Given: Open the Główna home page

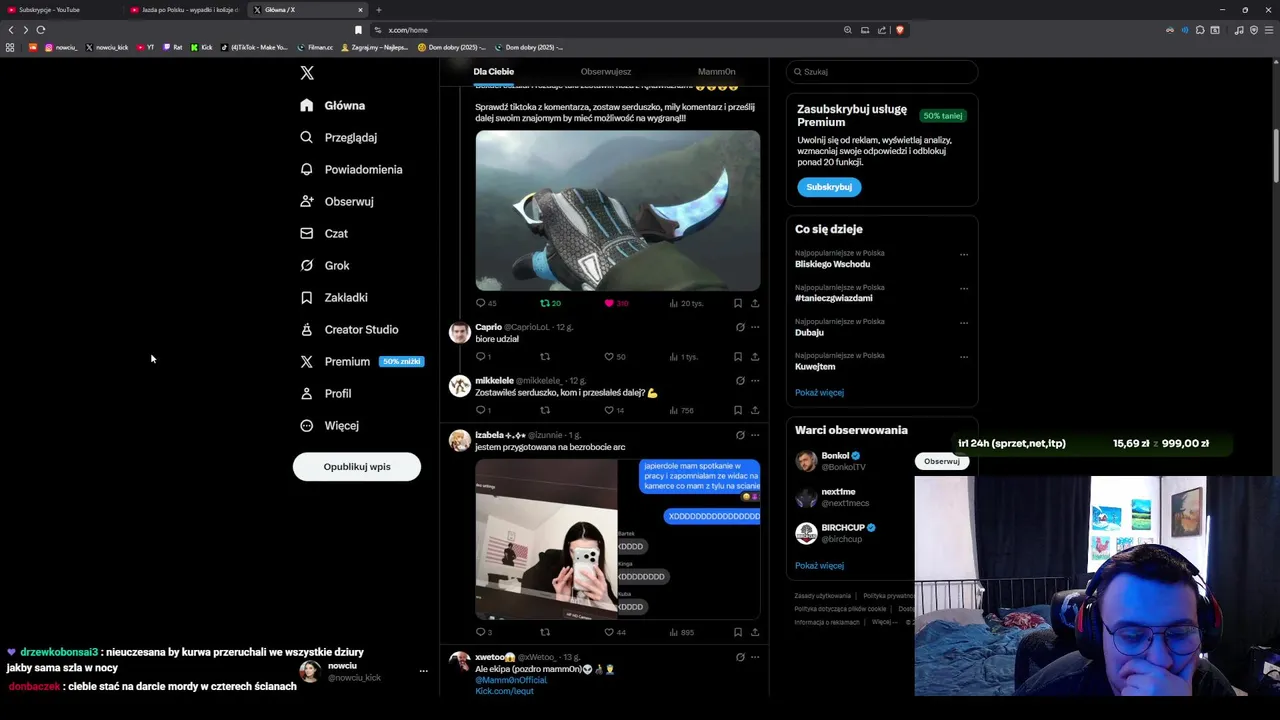Looking at the screenshot, I should (x=333, y=105).
